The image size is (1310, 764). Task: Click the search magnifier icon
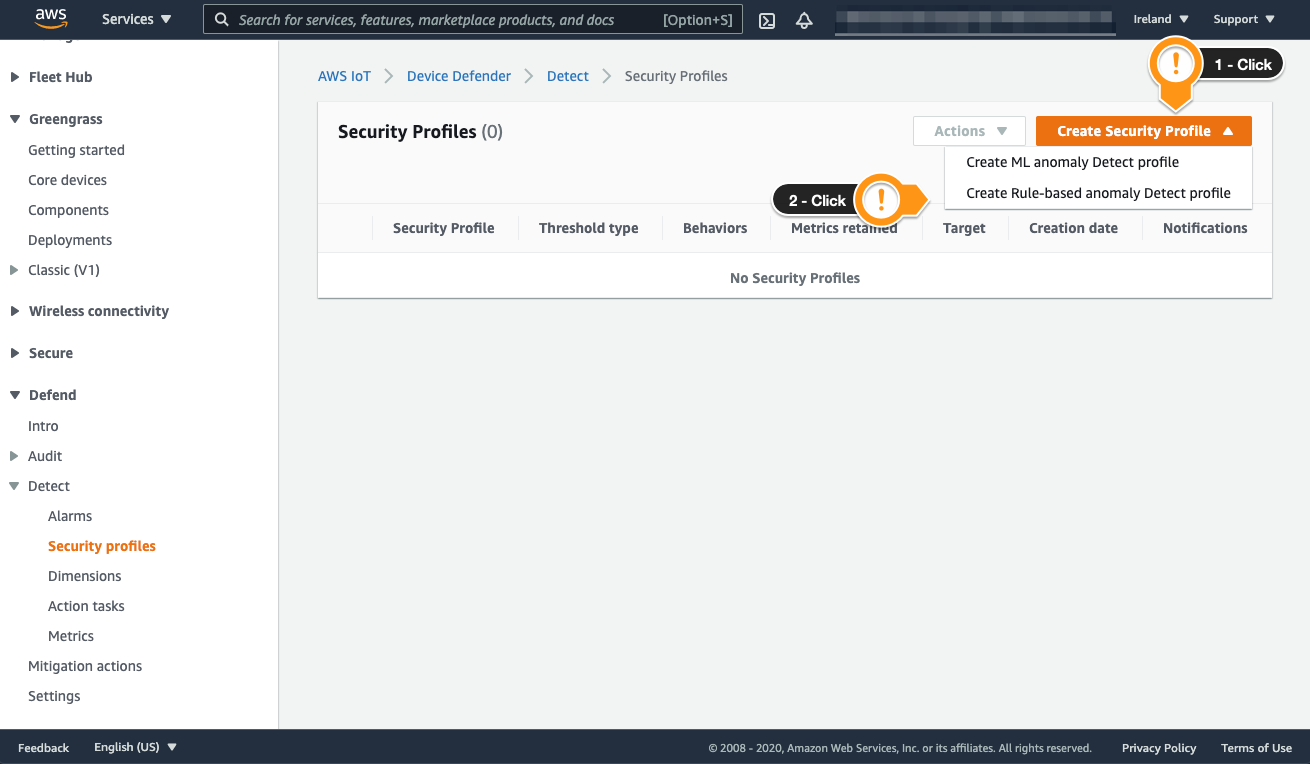[x=222, y=20]
